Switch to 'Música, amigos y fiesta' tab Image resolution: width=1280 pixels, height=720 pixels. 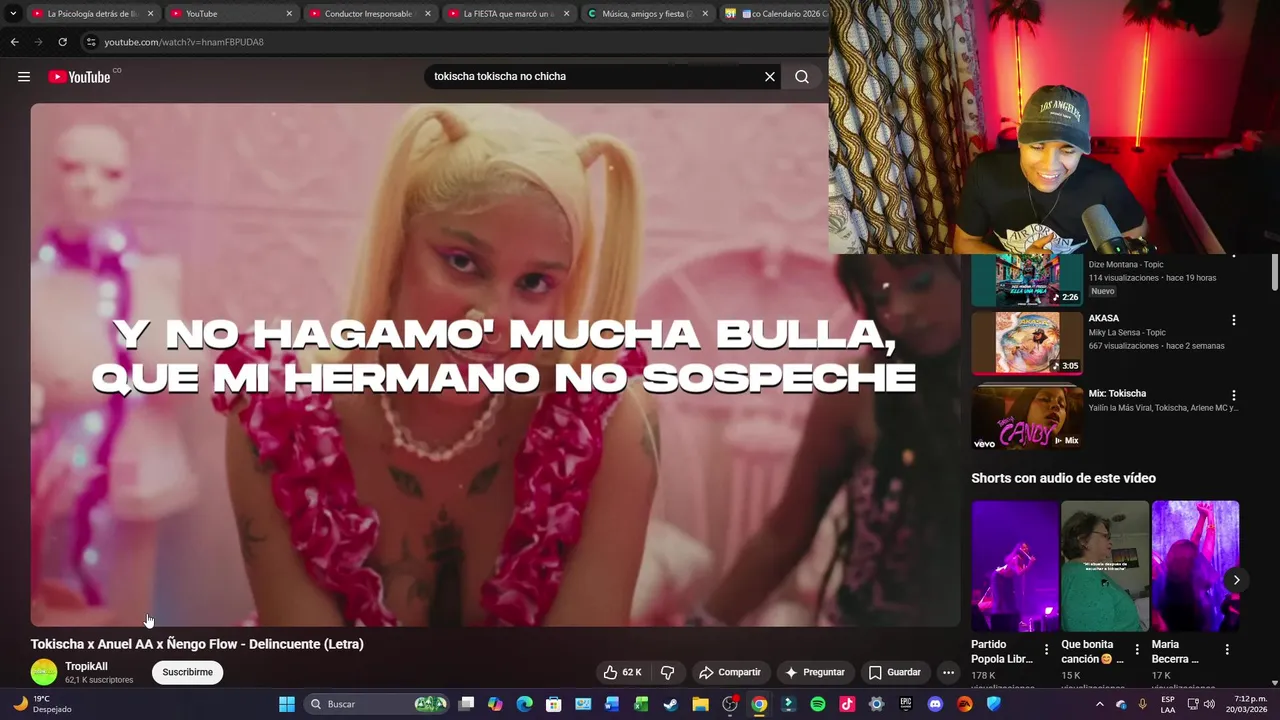647,14
